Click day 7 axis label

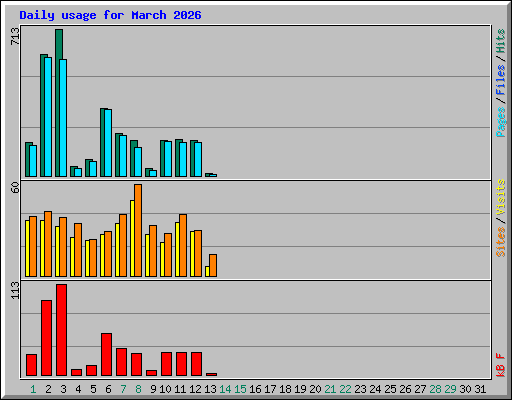(123, 389)
